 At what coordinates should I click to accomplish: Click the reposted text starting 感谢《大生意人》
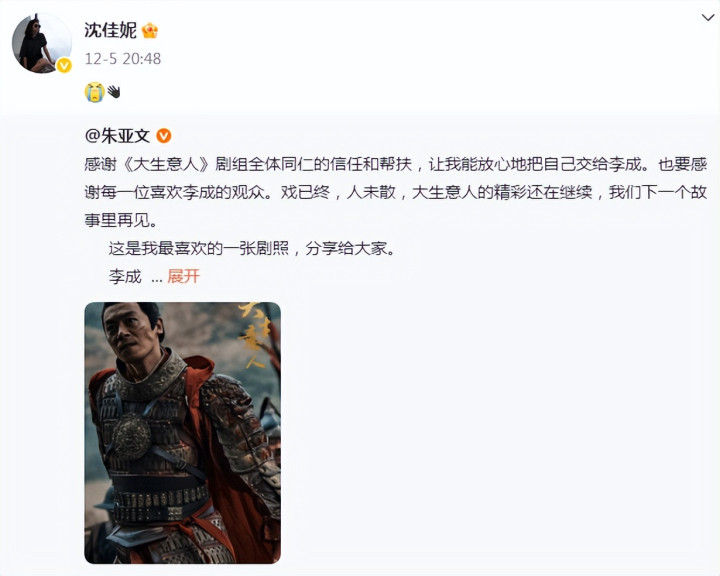point(395,192)
